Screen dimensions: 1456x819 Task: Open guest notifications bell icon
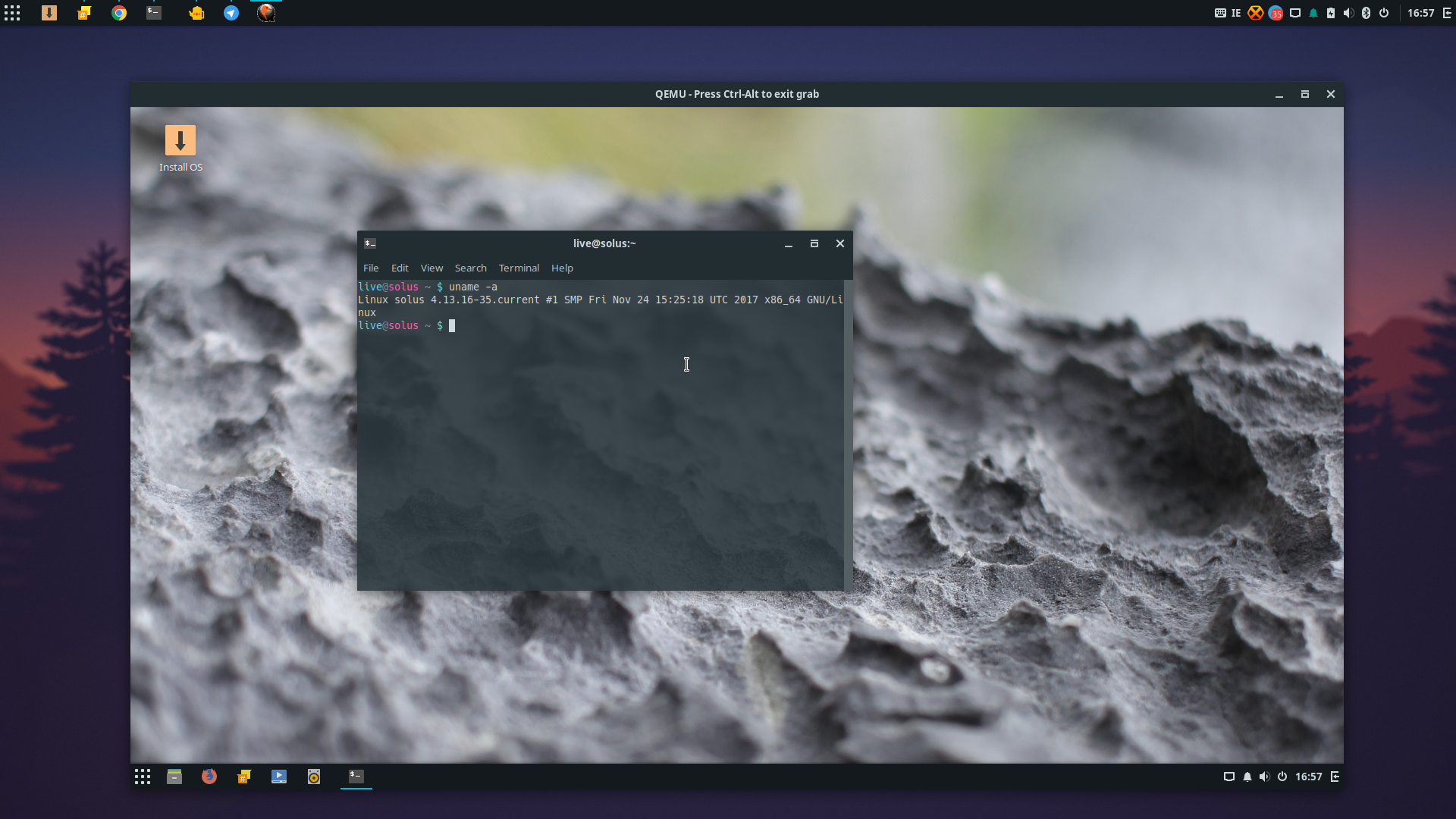1247,777
